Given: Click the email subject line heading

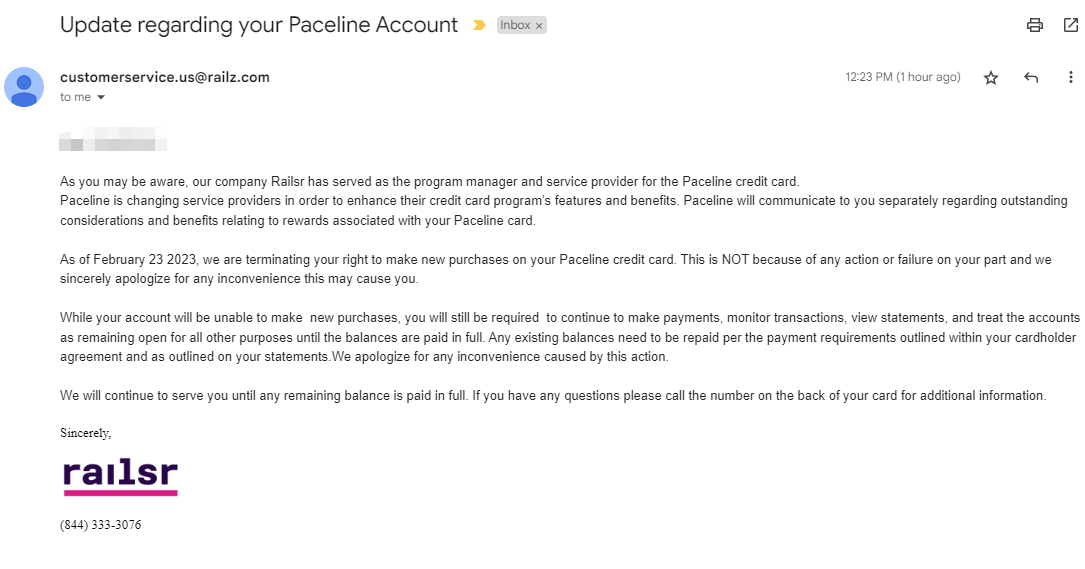Looking at the screenshot, I should [259, 25].
